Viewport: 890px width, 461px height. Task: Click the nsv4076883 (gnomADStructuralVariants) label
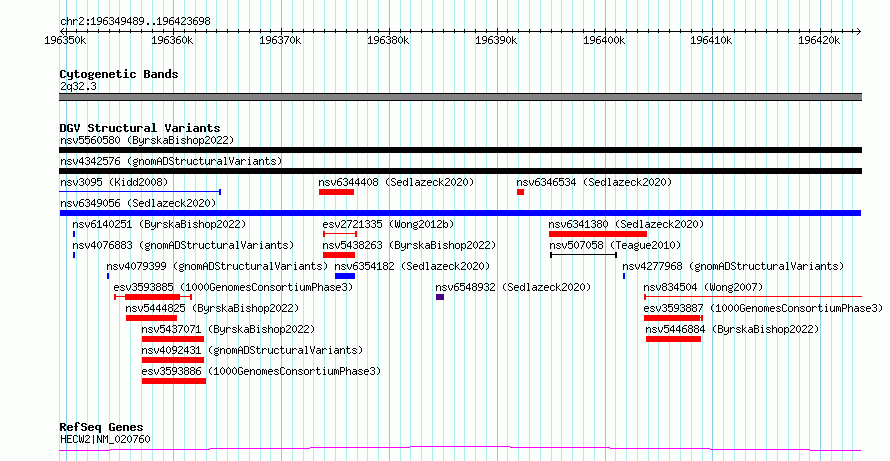(183, 245)
